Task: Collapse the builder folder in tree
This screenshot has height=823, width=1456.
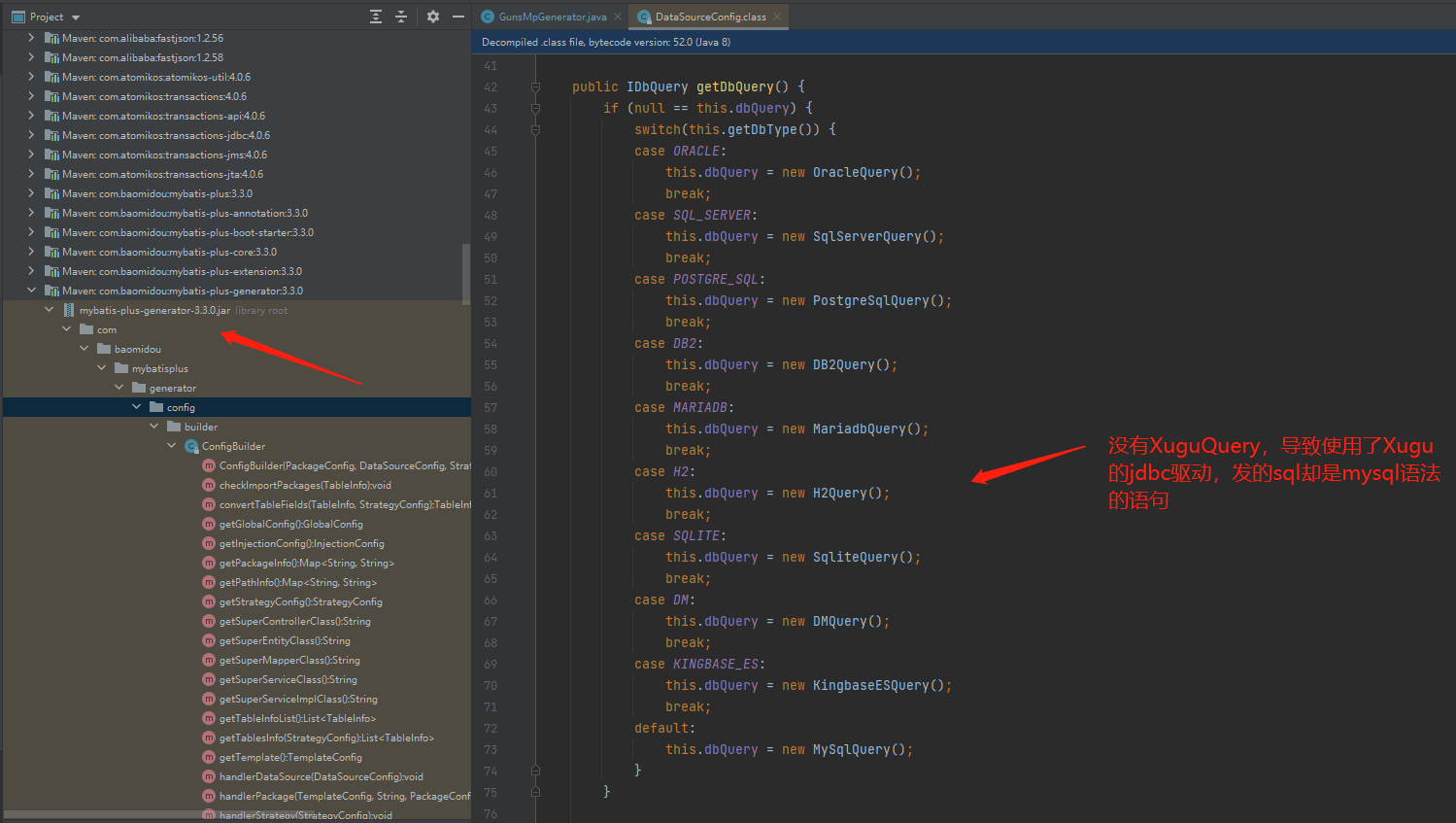Action: click(154, 427)
